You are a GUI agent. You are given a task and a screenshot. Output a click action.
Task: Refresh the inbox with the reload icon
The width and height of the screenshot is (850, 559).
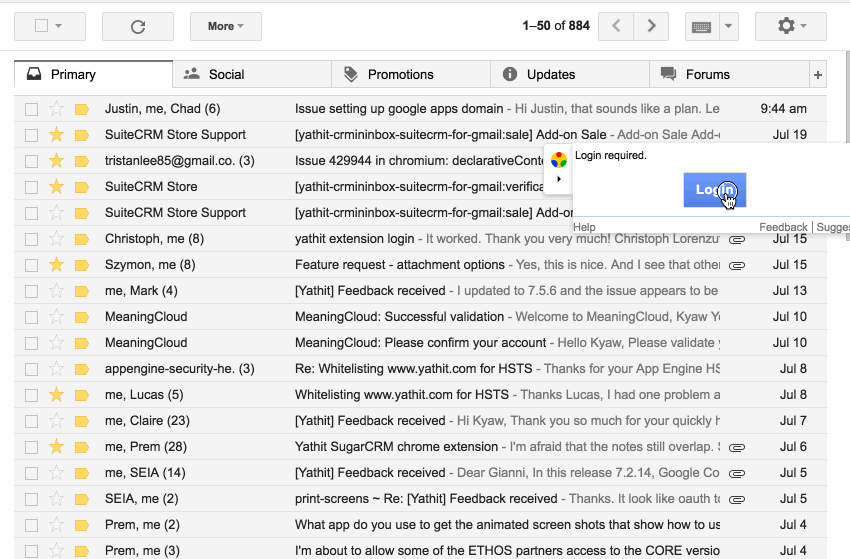click(138, 27)
